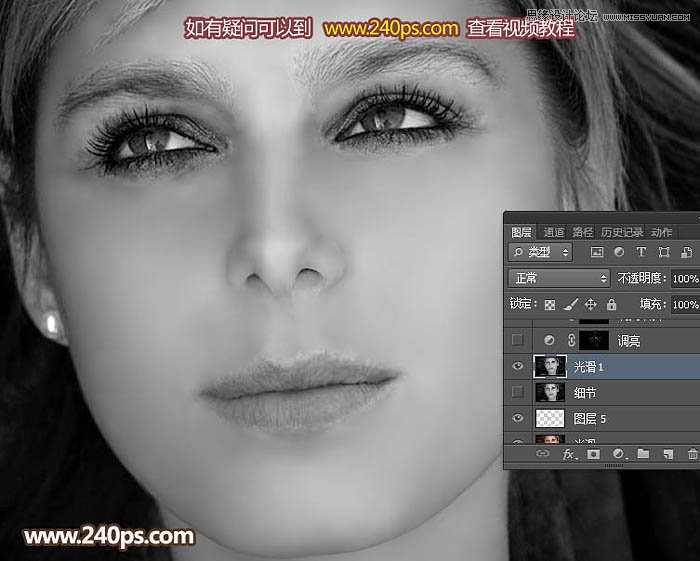700x561 pixels.
Task: Select the 细节 layer name
Action: (585, 393)
